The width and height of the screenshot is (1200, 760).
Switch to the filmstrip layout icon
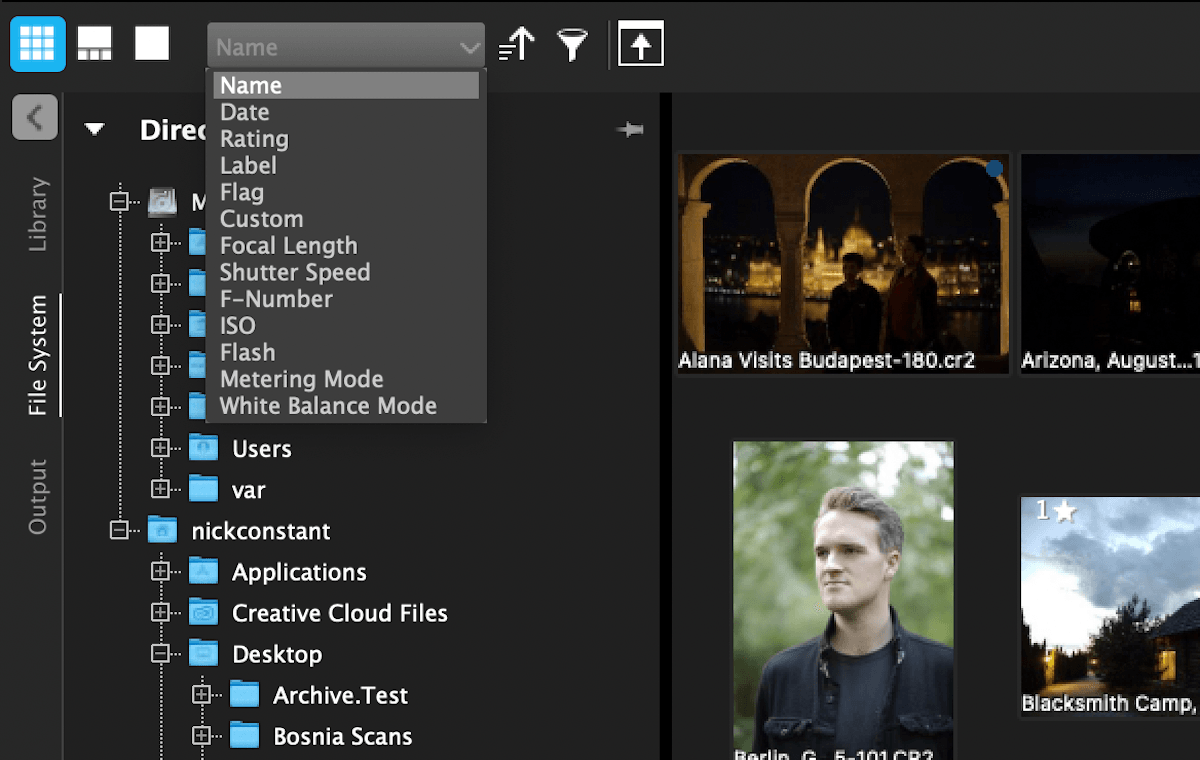pyautogui.click(x=95, y=43)
